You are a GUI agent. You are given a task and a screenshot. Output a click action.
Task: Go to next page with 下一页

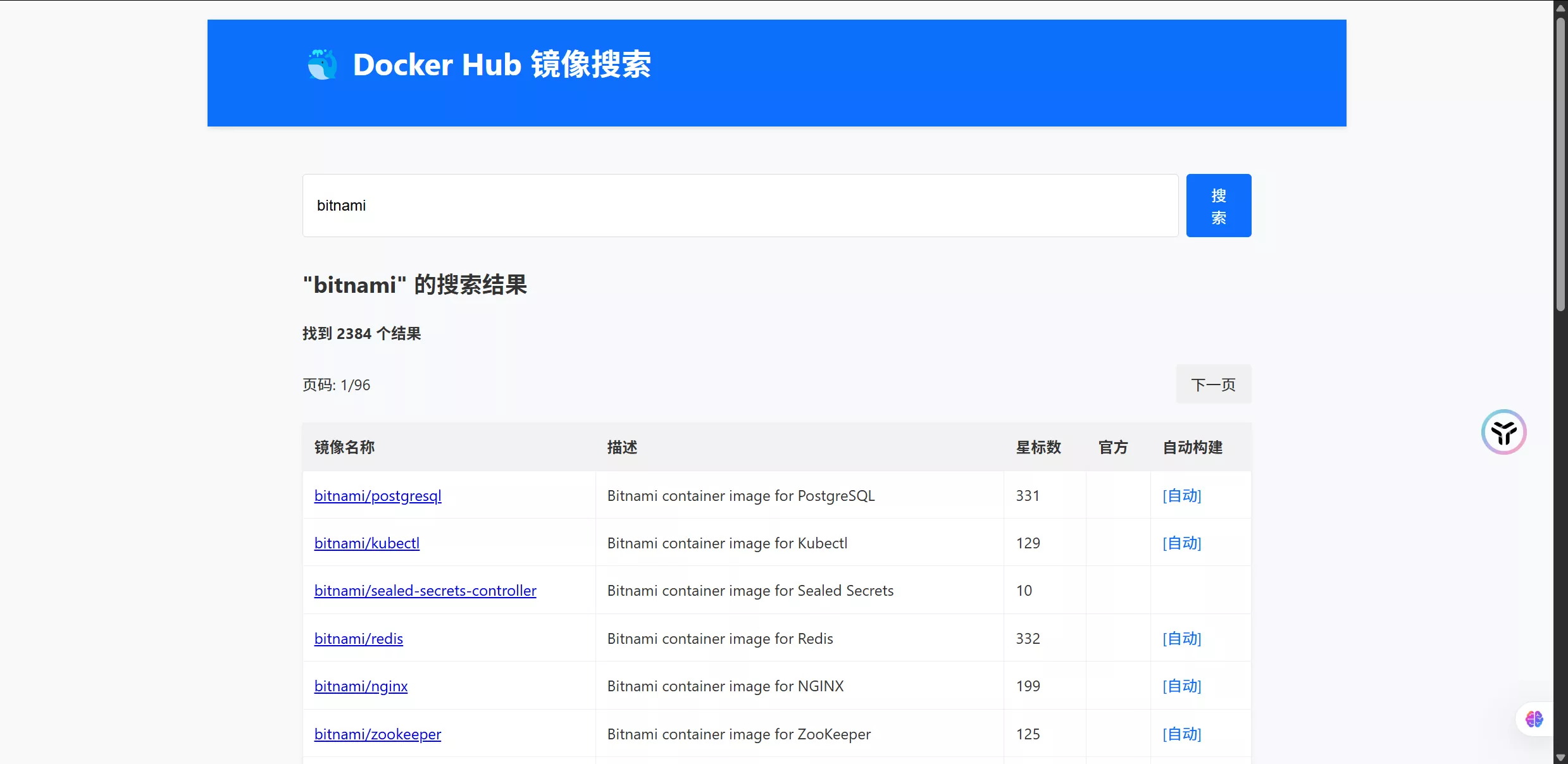pos(1213,385)
